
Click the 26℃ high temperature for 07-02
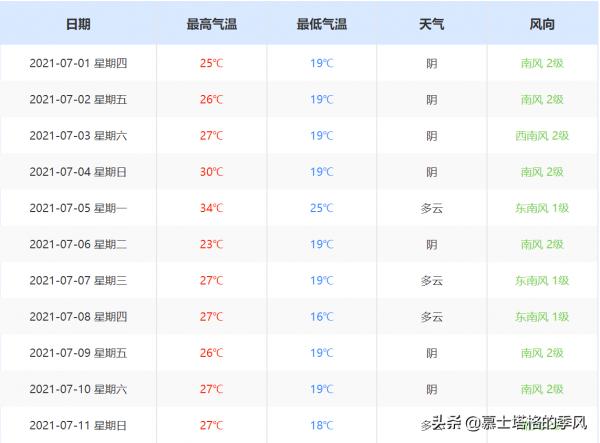click(x=211, y=99)
